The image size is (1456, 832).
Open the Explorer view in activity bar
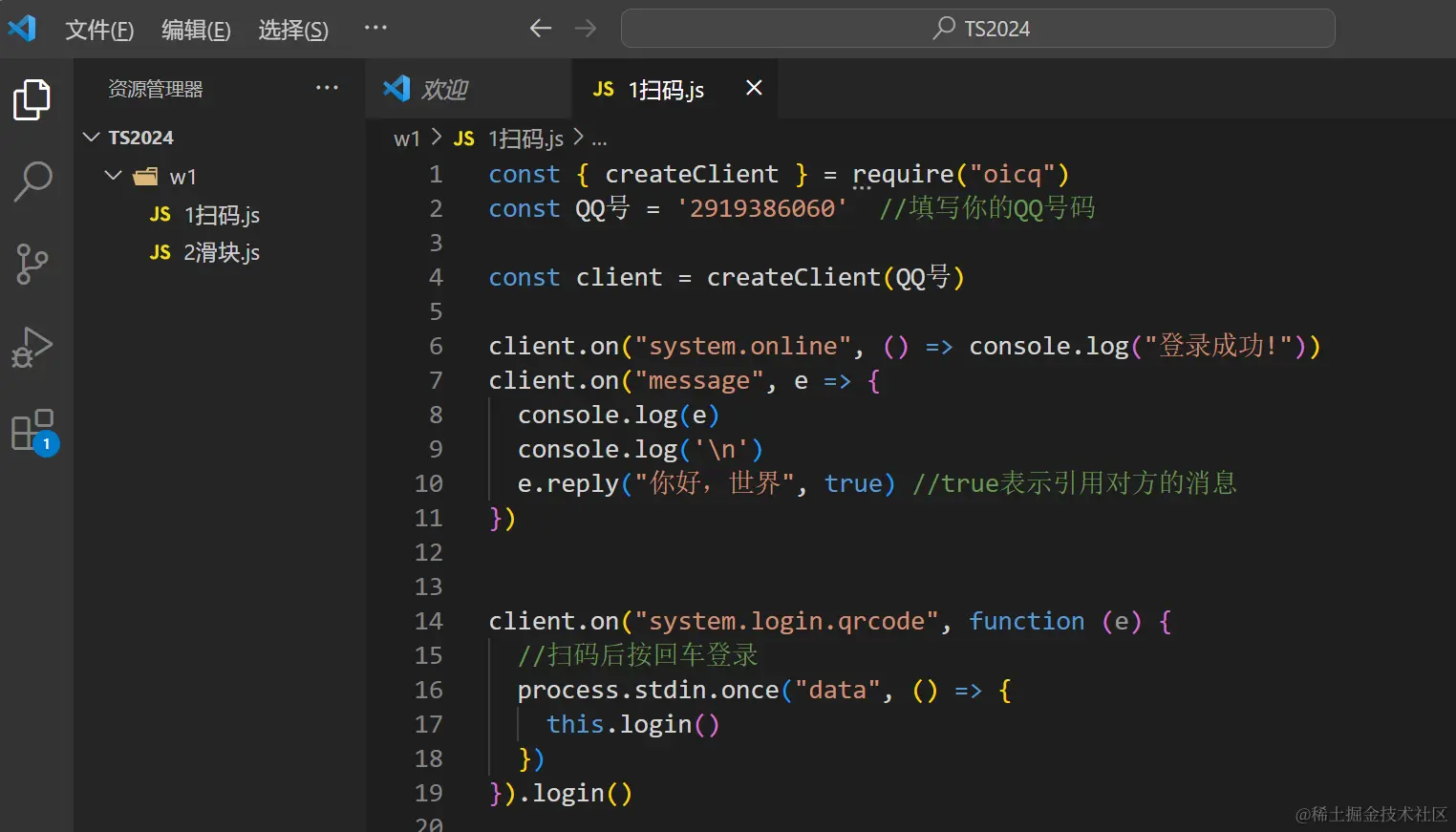tap(32, 99)
